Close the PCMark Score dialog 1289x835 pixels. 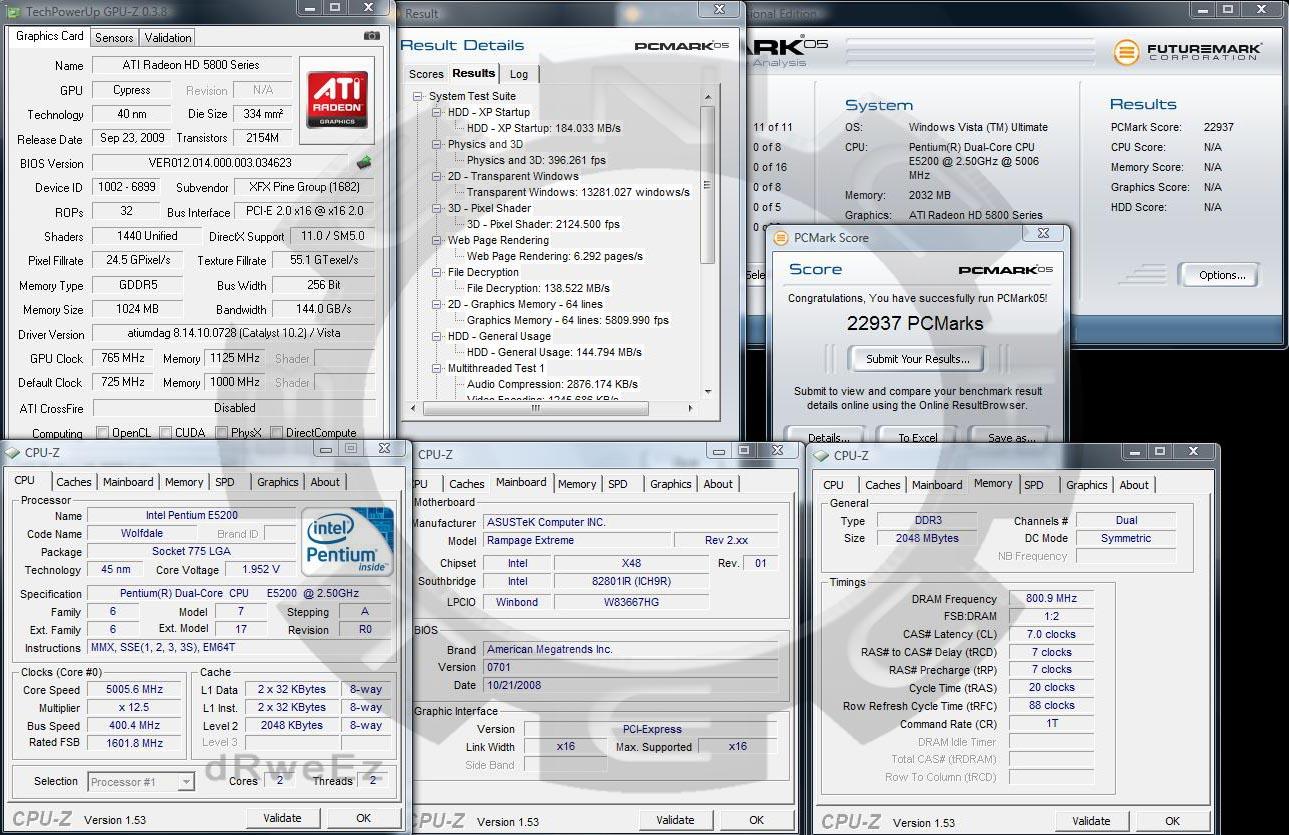[1043, 232]
